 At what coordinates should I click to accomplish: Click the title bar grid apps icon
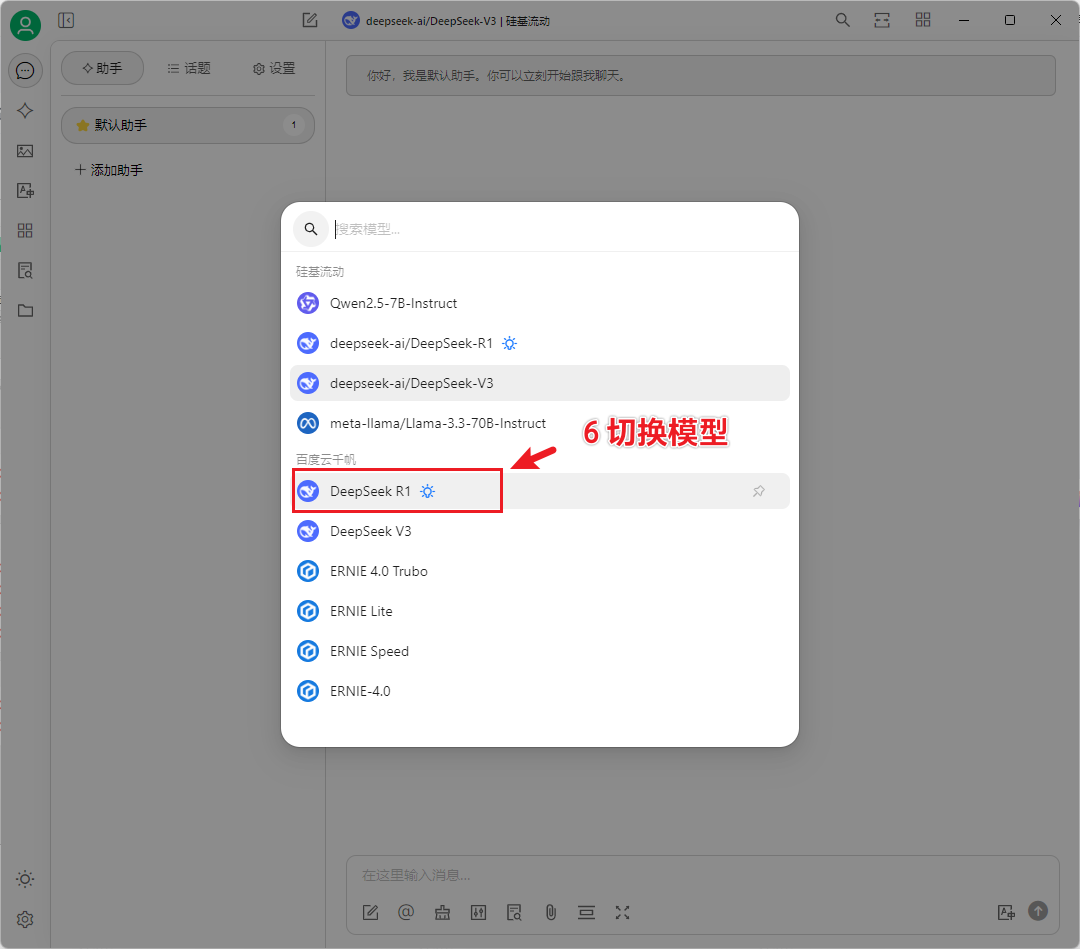(923, 20)
